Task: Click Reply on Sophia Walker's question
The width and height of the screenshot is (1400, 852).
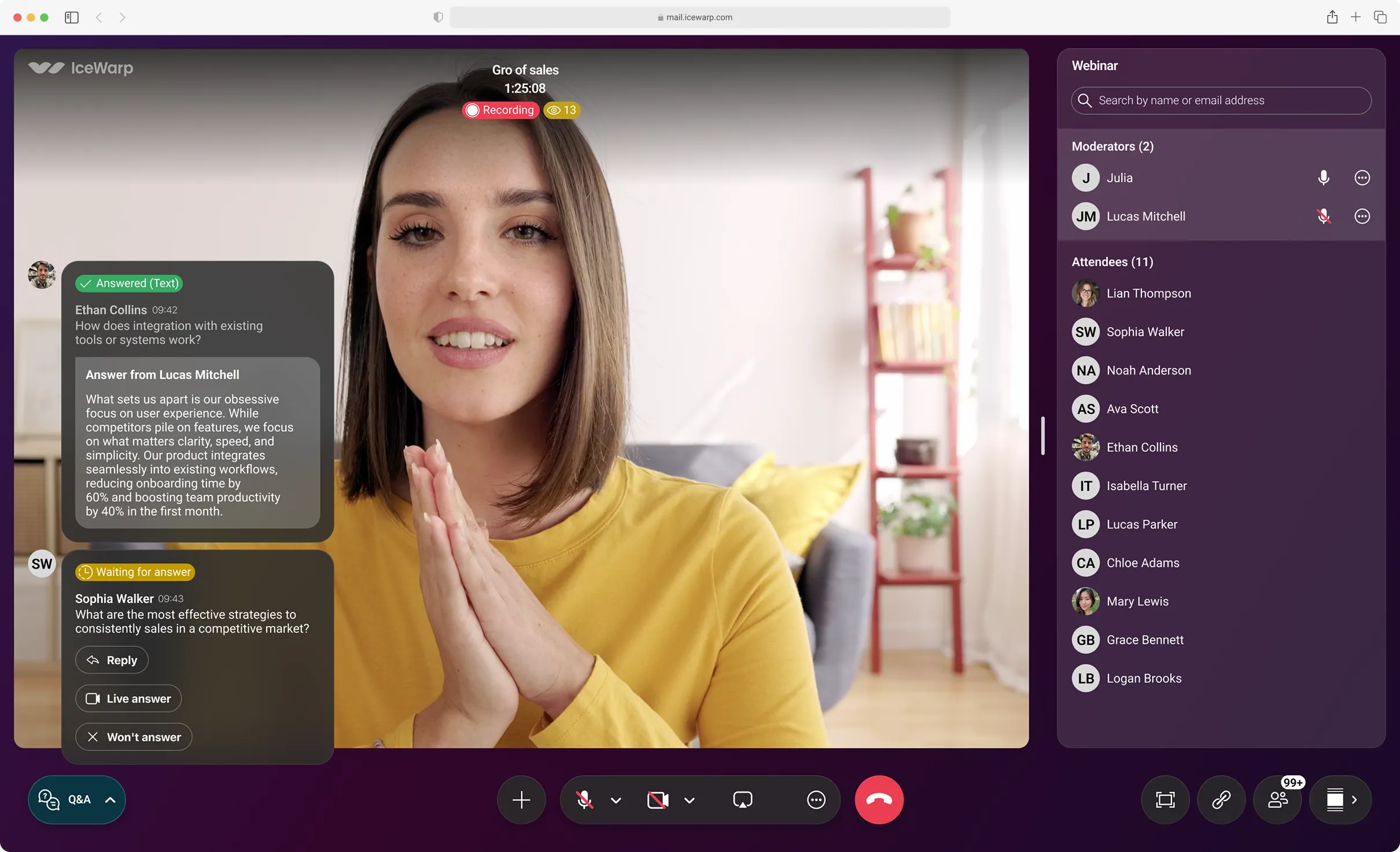Action: pos(112,660)
